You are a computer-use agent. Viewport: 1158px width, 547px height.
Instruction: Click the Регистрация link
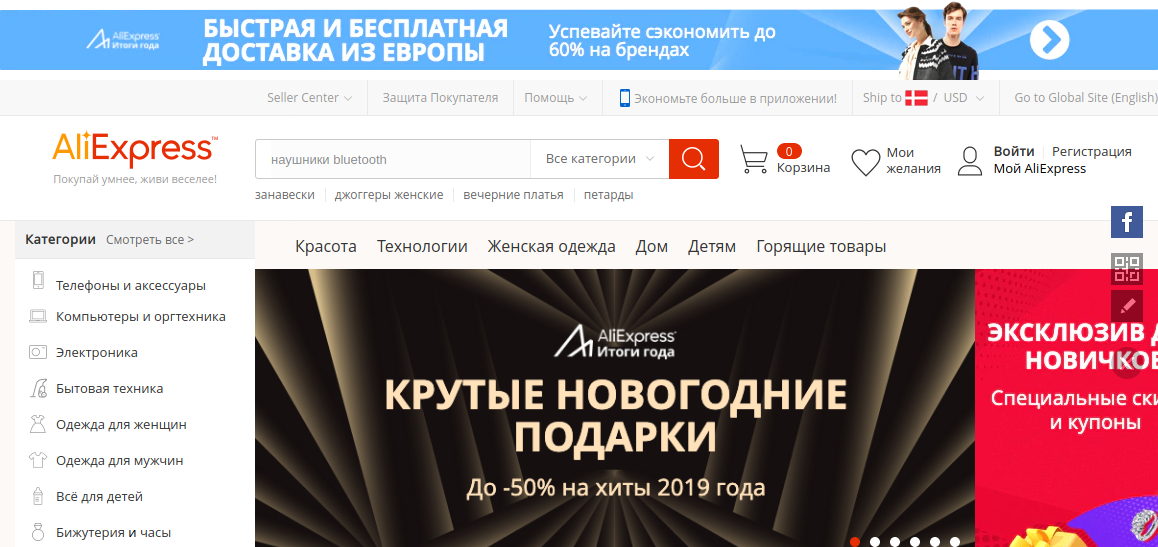(1092, 151)
